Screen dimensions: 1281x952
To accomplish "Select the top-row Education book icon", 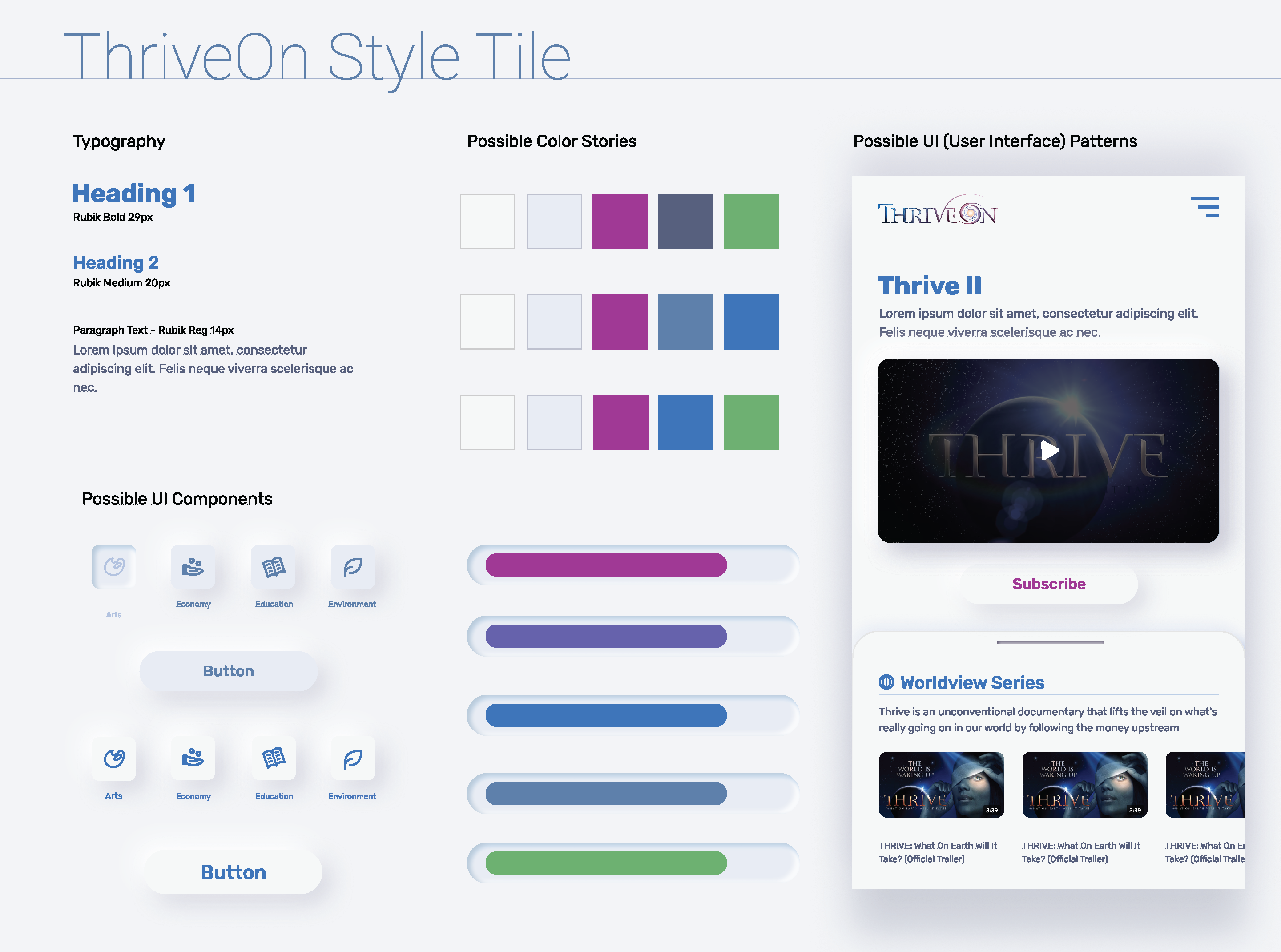I will pyautogui.click(x=274, y=566).
